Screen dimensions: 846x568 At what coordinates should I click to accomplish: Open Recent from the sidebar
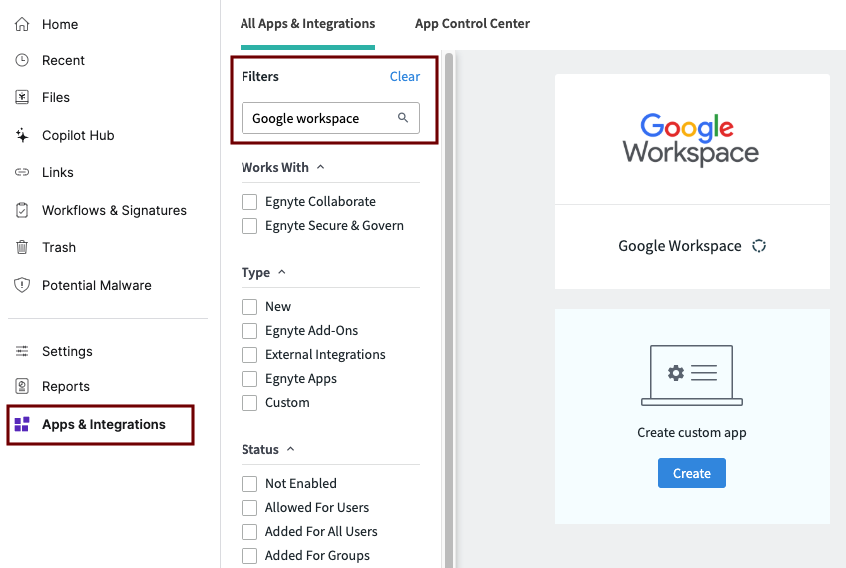coord(63,60)
